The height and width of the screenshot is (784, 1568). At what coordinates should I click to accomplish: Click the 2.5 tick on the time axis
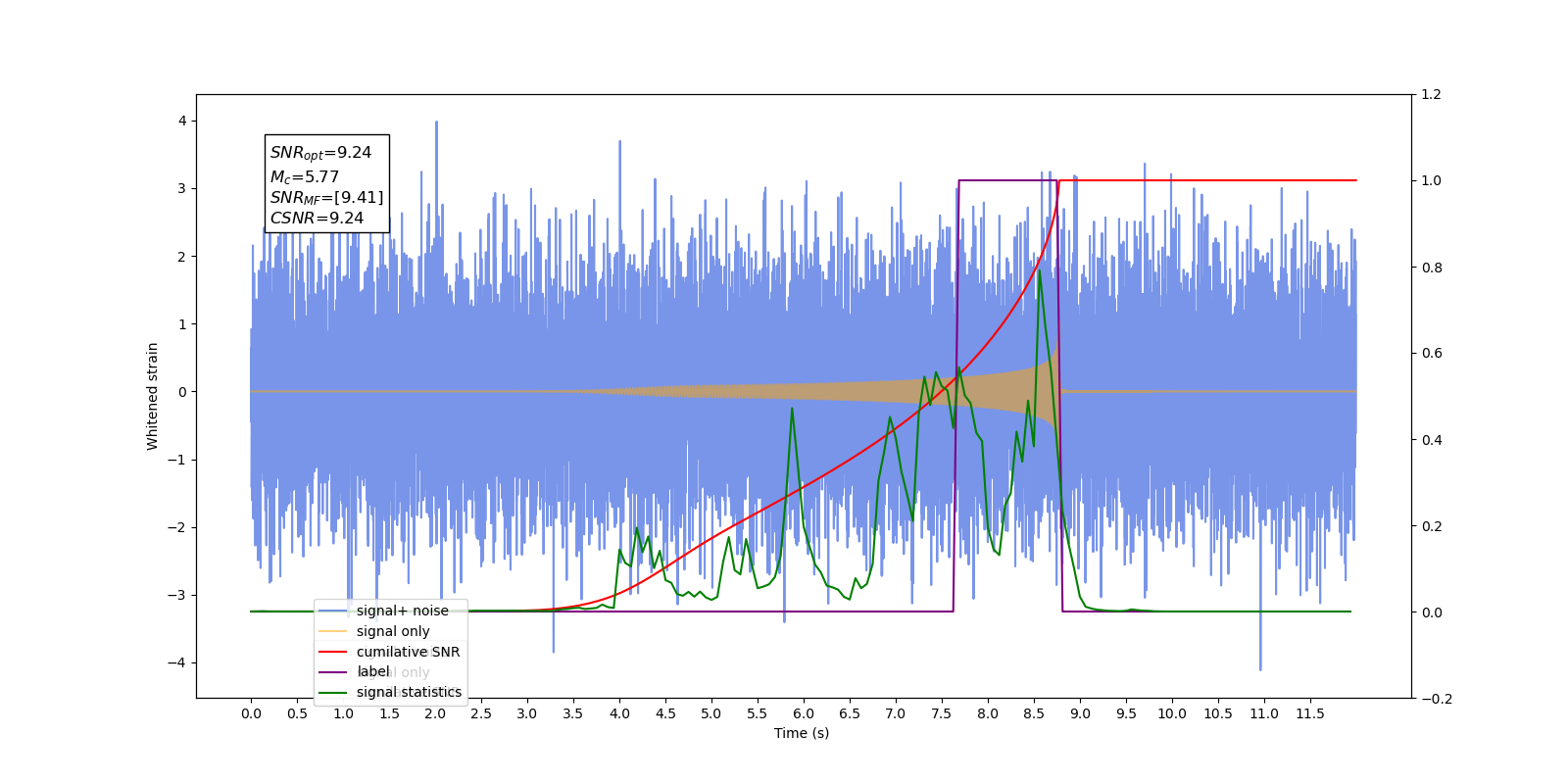tap(481, 713)
